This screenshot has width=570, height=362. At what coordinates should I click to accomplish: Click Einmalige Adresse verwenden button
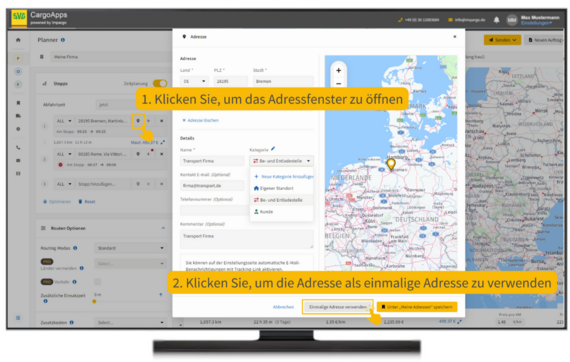point(337,307)
